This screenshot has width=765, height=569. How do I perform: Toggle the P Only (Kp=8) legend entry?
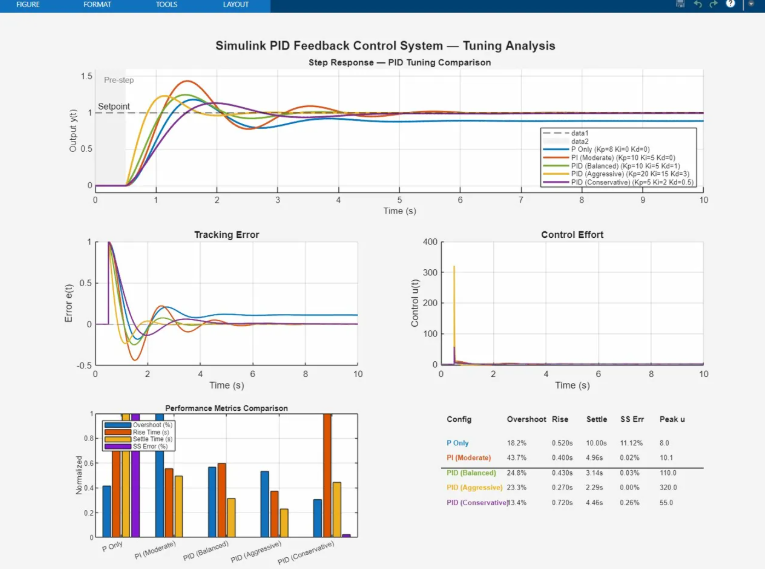[x=596, y=149]
